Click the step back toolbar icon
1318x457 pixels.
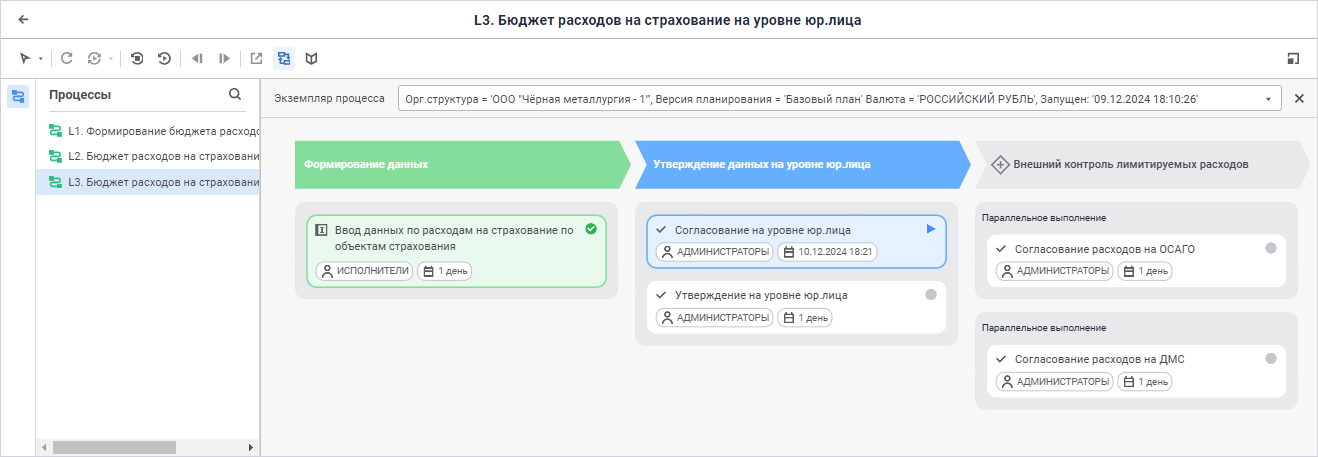point(197,59)
